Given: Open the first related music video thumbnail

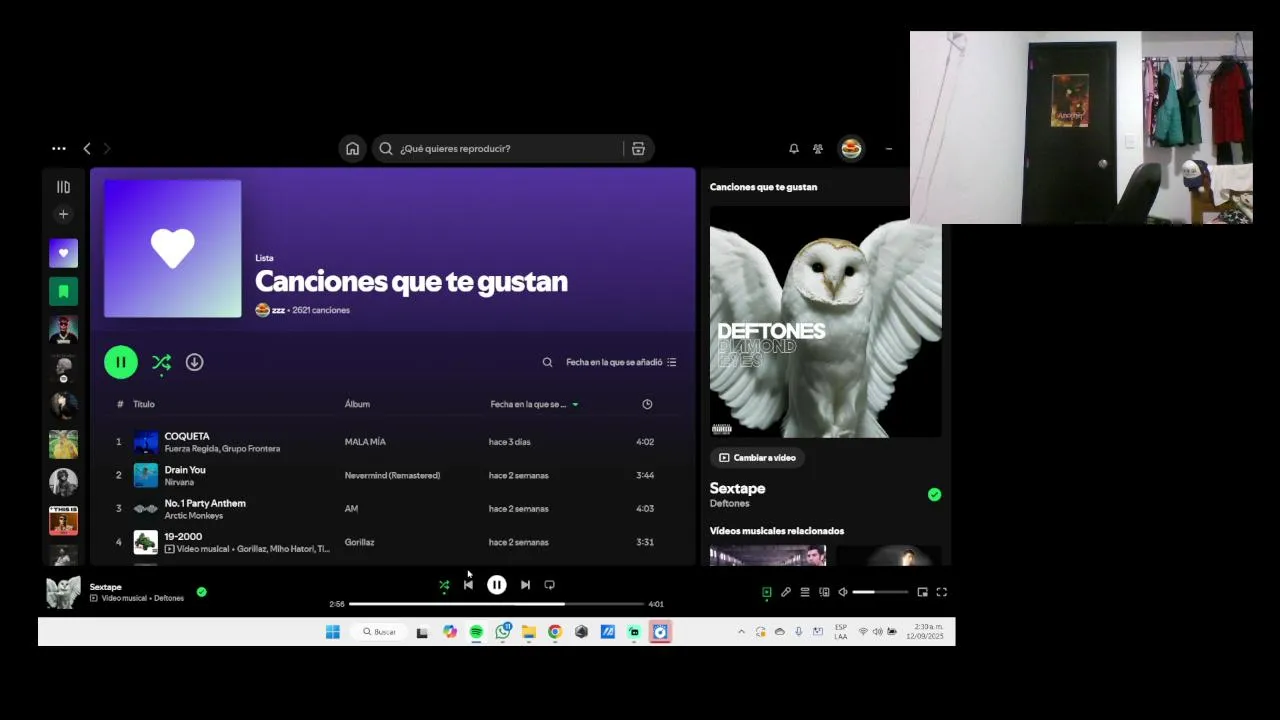Looking at the screenshot, I should point(768,555).
